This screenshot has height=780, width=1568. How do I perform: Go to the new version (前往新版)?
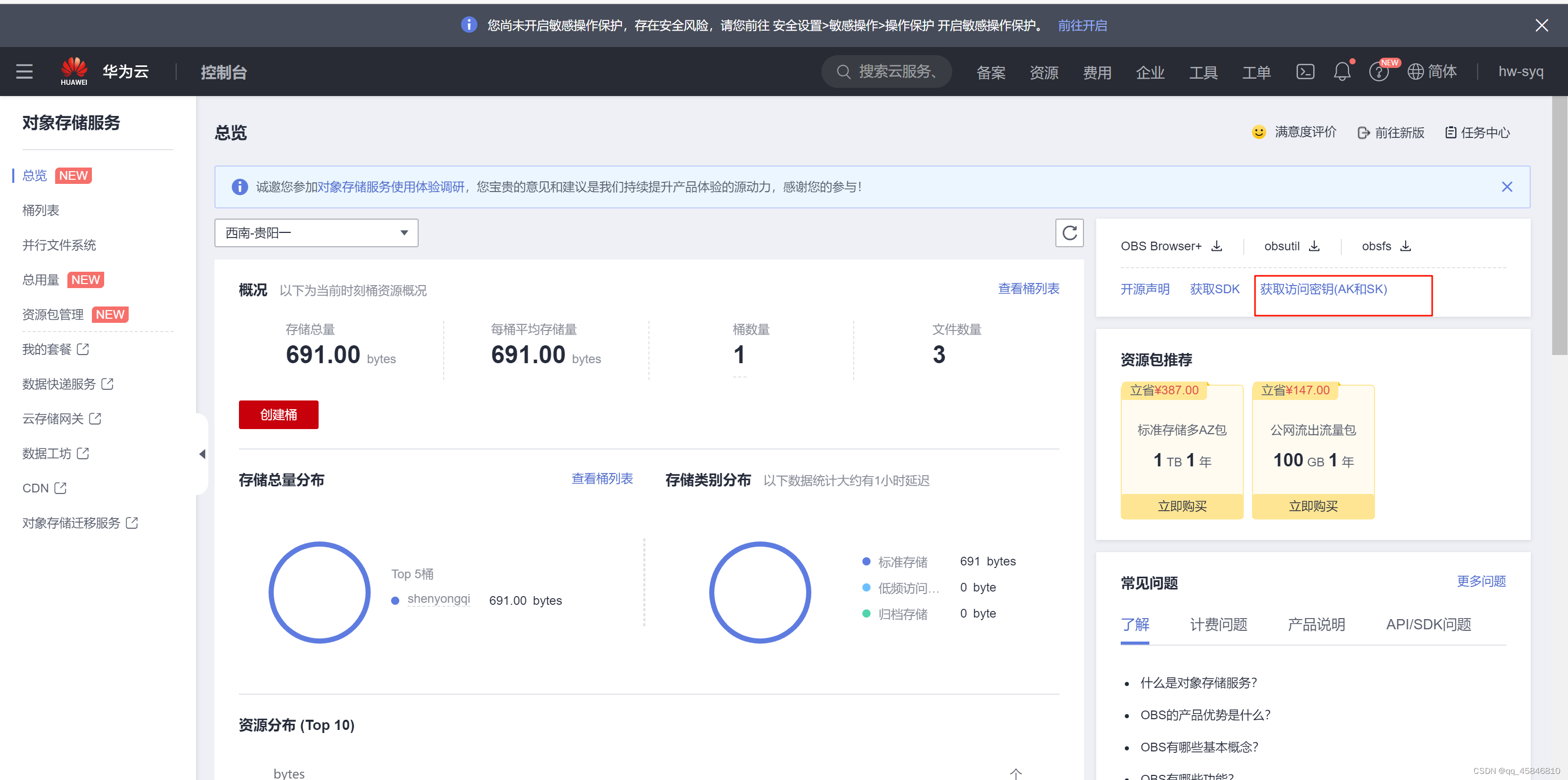tap(1391, 133)
